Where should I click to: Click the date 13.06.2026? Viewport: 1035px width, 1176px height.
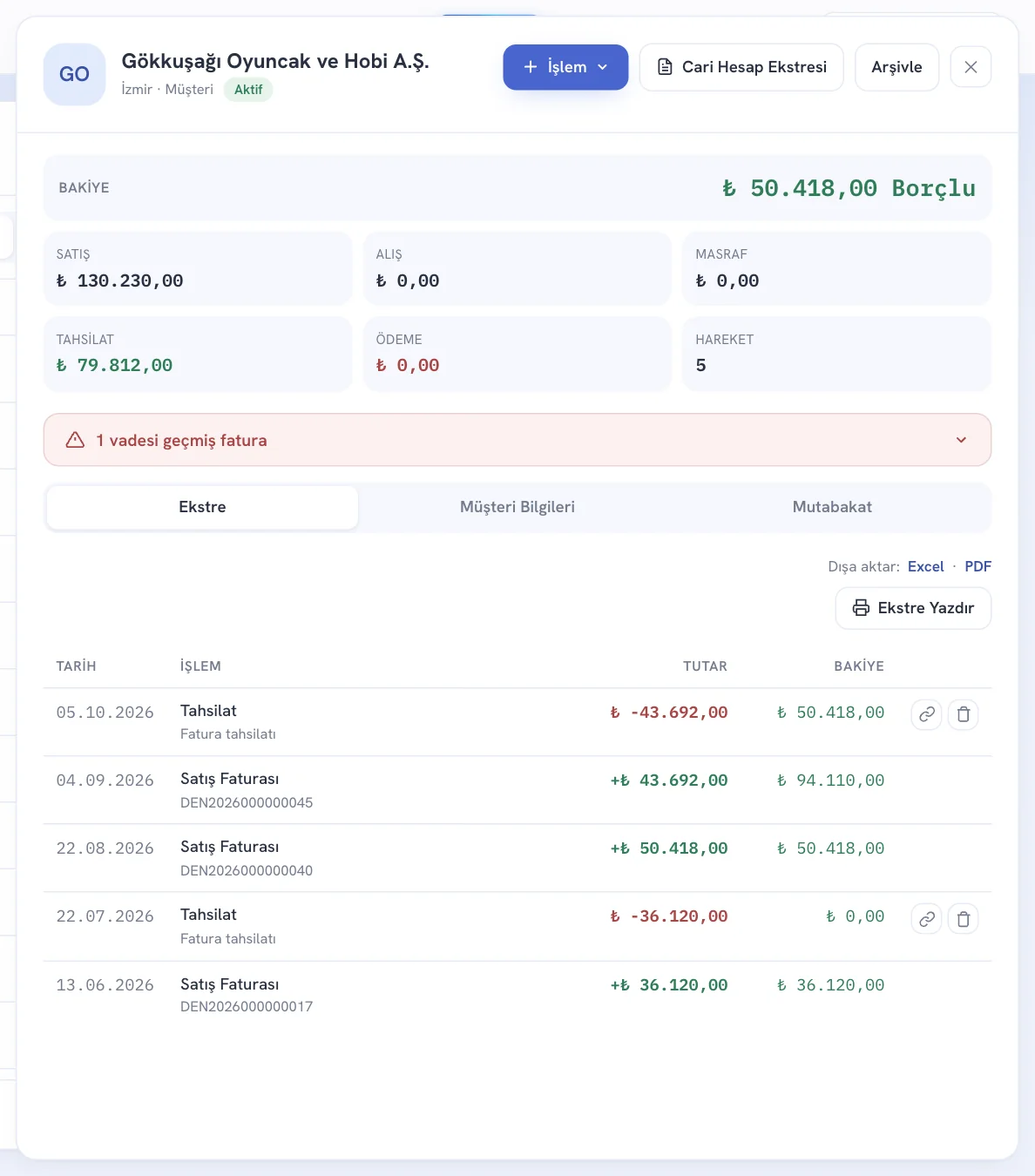click(x=105, y=985)
